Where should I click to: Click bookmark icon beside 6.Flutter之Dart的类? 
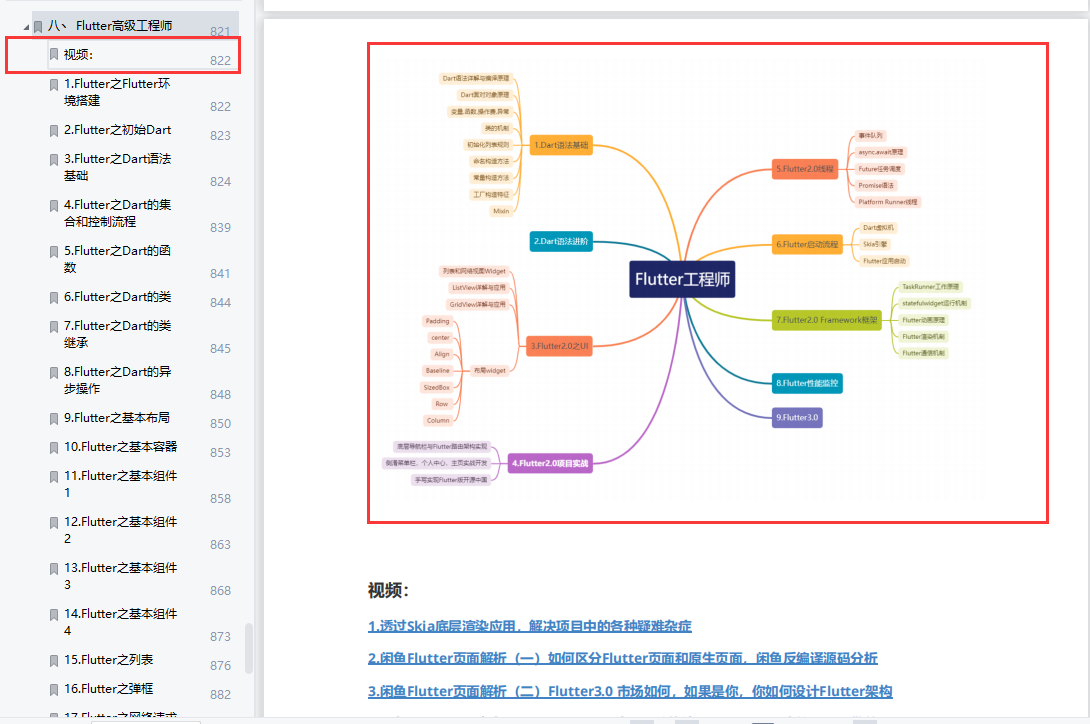click(54, 297)
